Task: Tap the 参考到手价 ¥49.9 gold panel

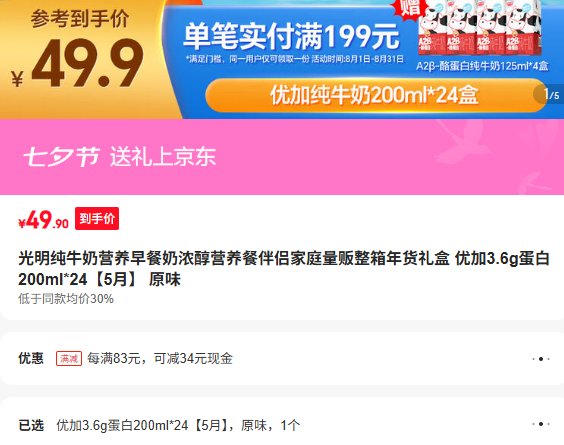Action: (x=81, y=59)
